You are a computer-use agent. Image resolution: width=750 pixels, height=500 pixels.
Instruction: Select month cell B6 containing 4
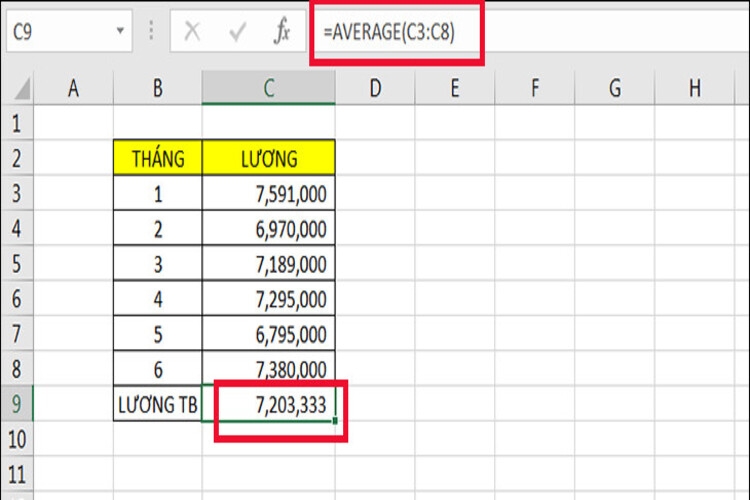point(158,299)
